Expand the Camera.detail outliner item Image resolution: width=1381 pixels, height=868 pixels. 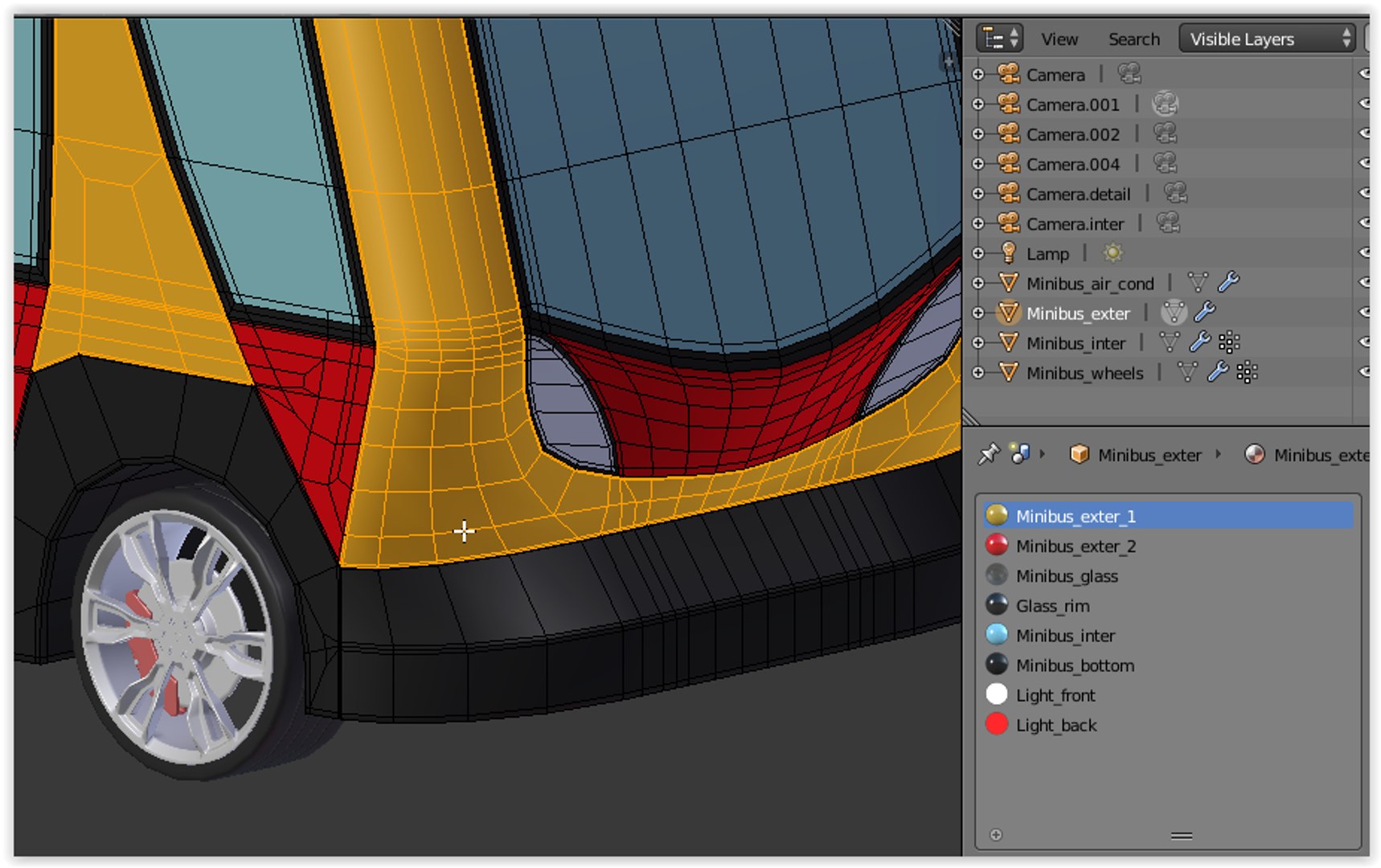point(977,194)
